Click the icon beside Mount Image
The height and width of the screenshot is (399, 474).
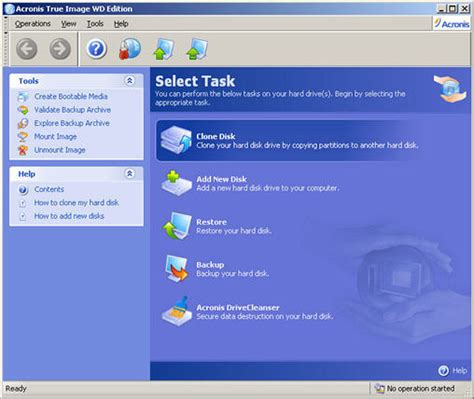point(23,137)
